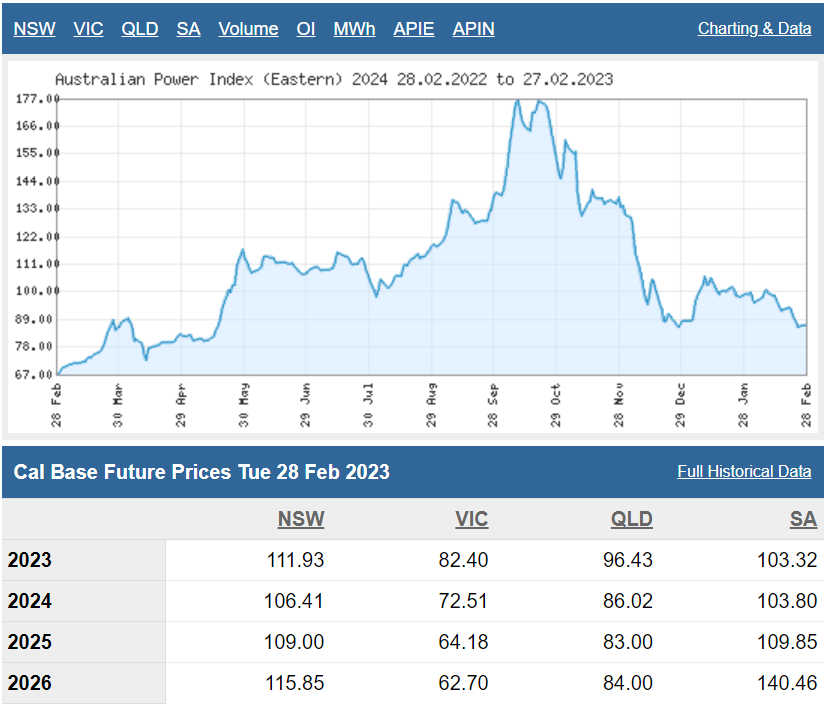Viewport: 827px width, 704px height.
Task: Click the NSW column header
Action: pyautogui.click(x=300, y=519)
